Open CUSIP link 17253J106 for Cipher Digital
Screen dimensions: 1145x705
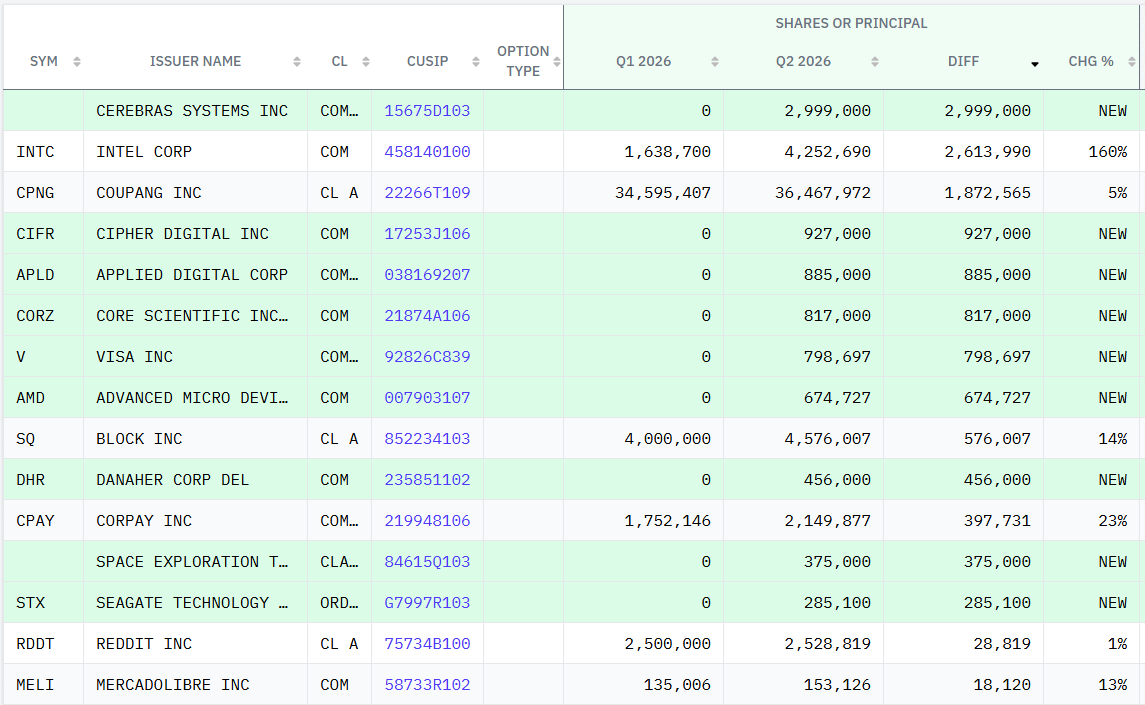tap(427, 234)
